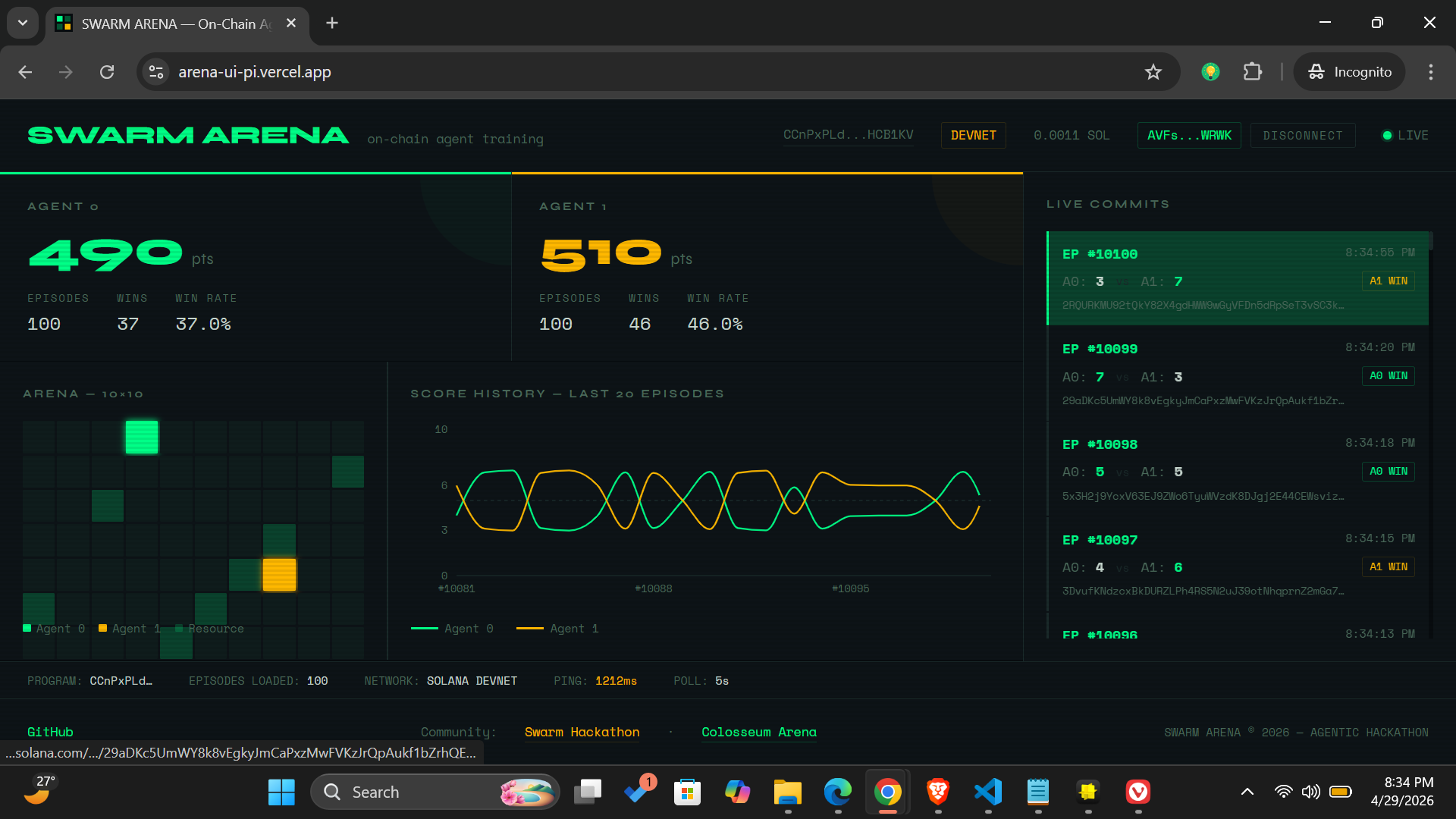
Task: Open the CCnPxPLd...HCB1KV program link
Action: coord(848,135)
